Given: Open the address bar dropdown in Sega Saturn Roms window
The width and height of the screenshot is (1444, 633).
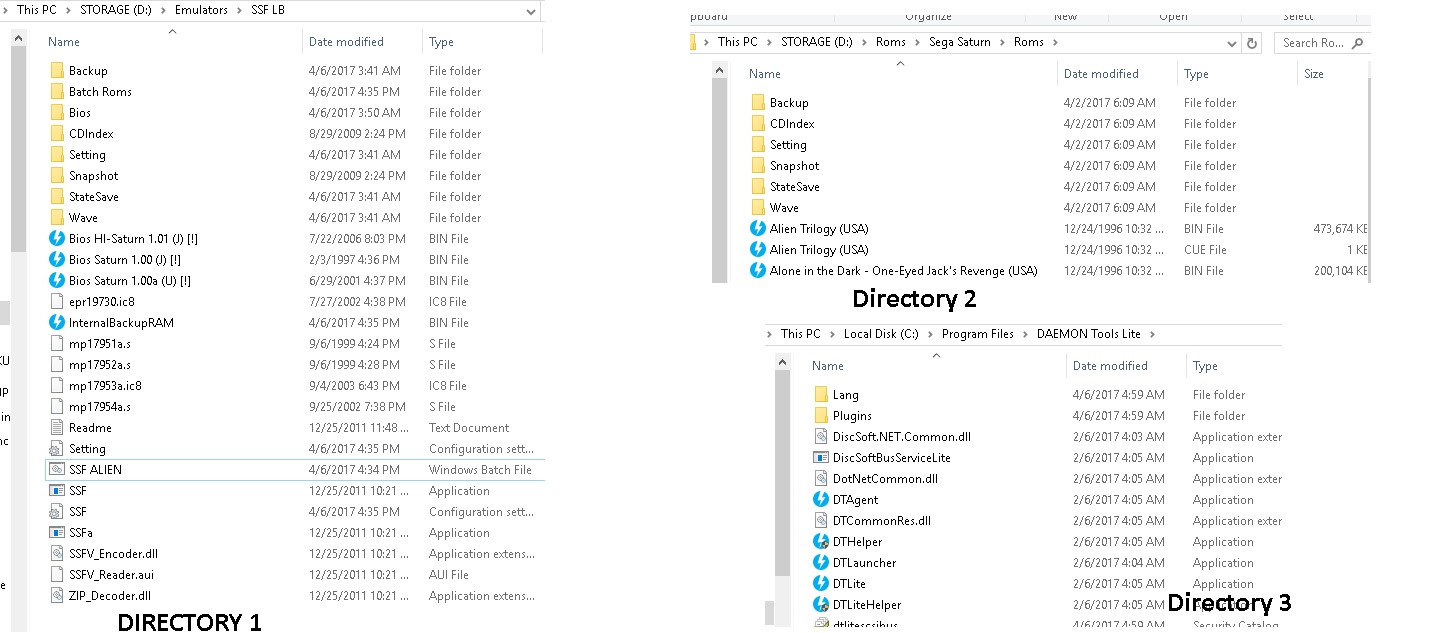Looking at the screenshot, I should tap(1232, 43).
